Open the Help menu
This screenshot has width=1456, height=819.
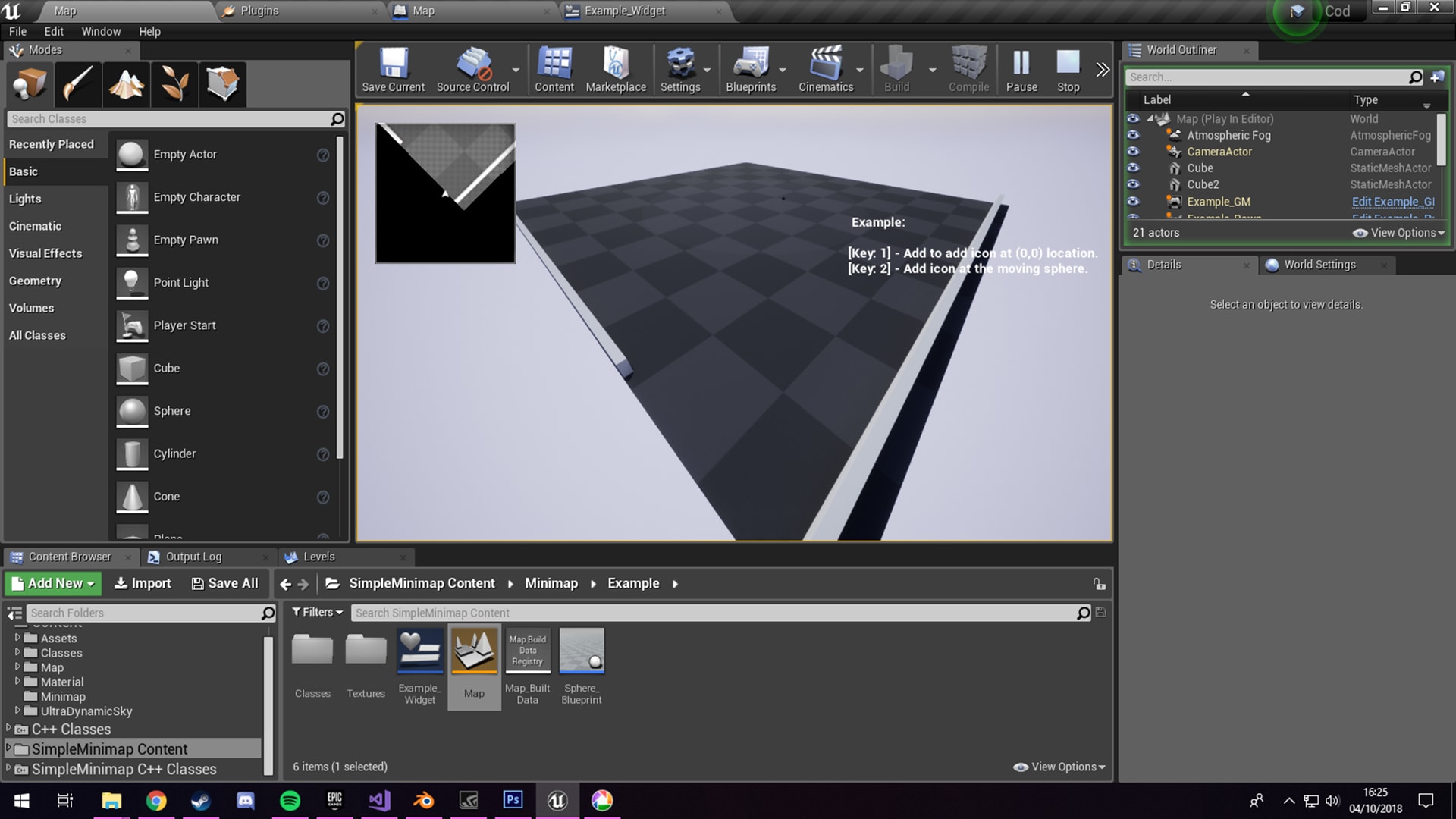pyautogui.click(x=149, y=32)
